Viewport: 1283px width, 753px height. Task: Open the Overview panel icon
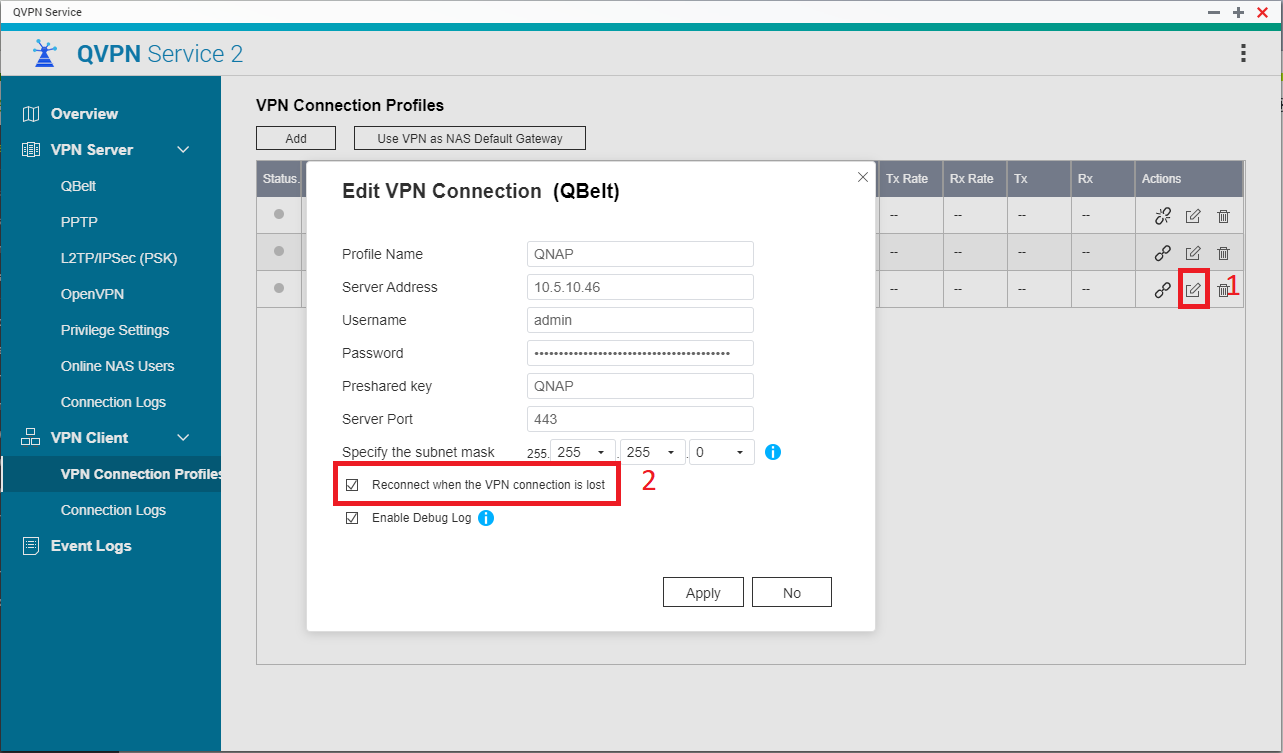click(31, 113)
